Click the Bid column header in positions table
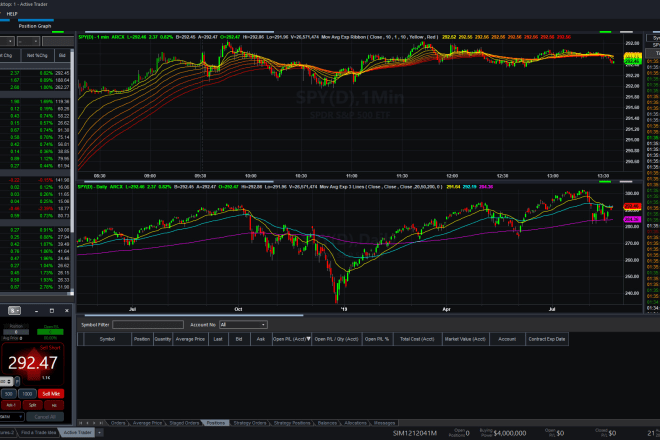 click(x=239, y=339)
